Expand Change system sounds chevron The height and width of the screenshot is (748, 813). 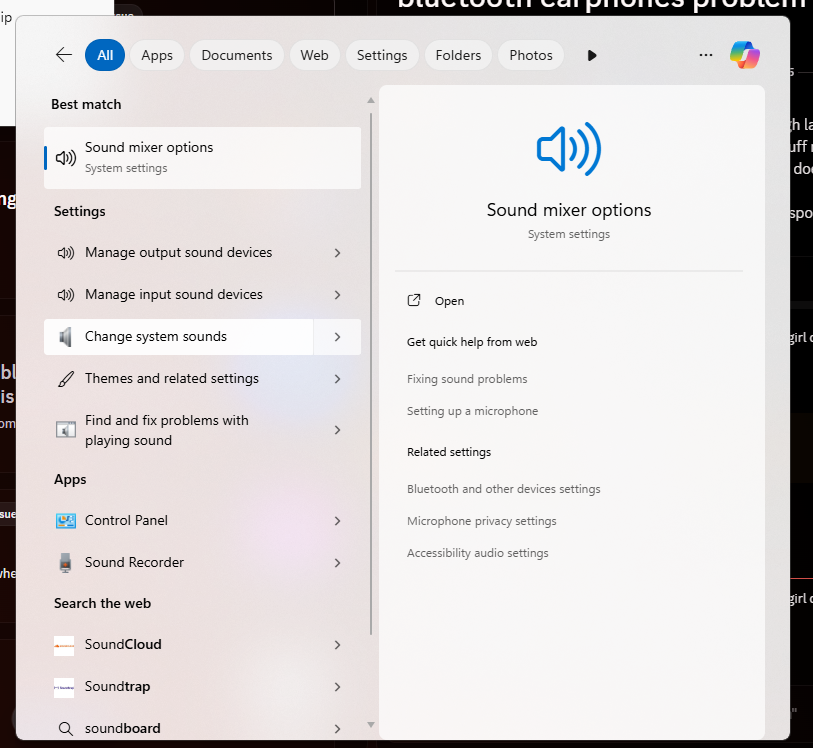point(338,337)
